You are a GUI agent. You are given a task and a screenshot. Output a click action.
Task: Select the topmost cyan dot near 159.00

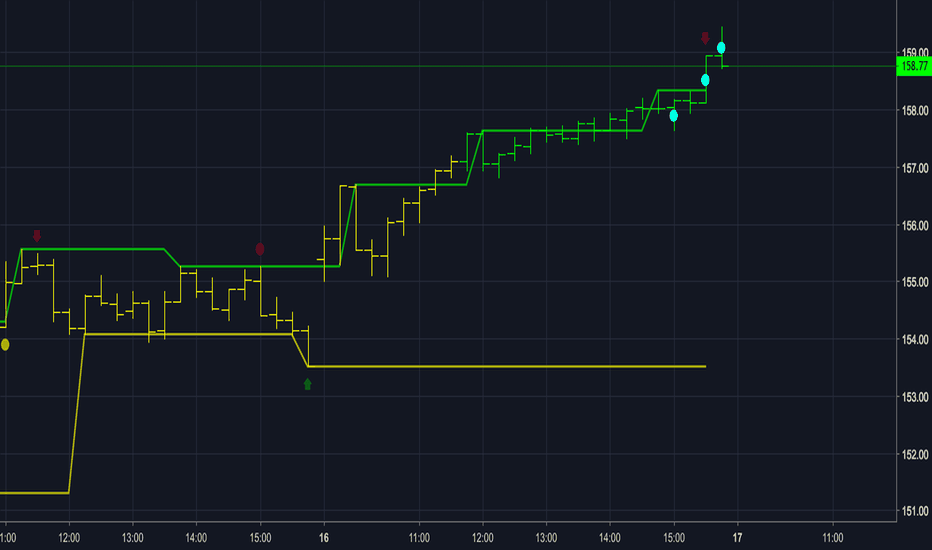pos(721,48)
